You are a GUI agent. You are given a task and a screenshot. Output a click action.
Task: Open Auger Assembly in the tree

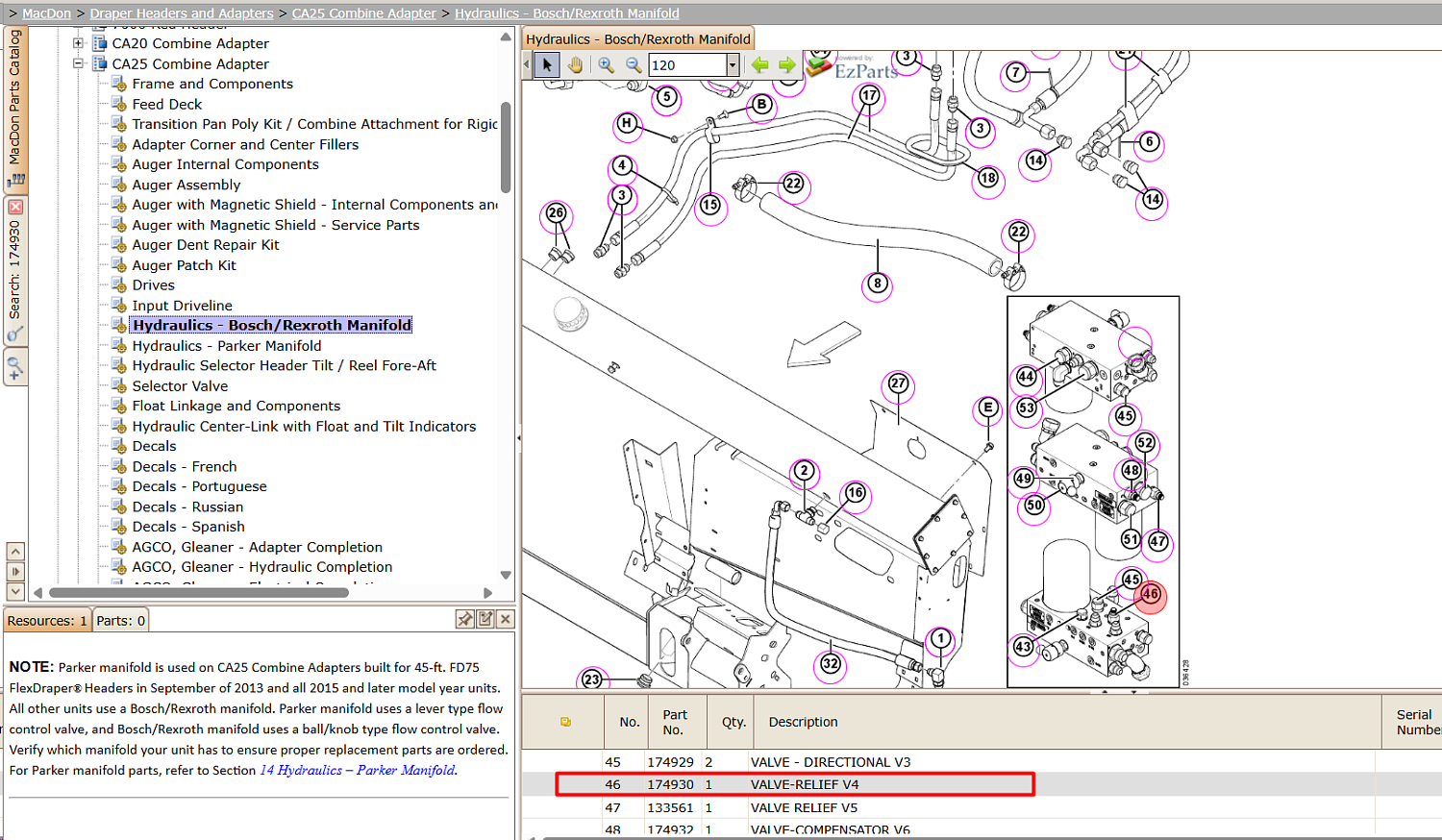[x=186, y=185]
